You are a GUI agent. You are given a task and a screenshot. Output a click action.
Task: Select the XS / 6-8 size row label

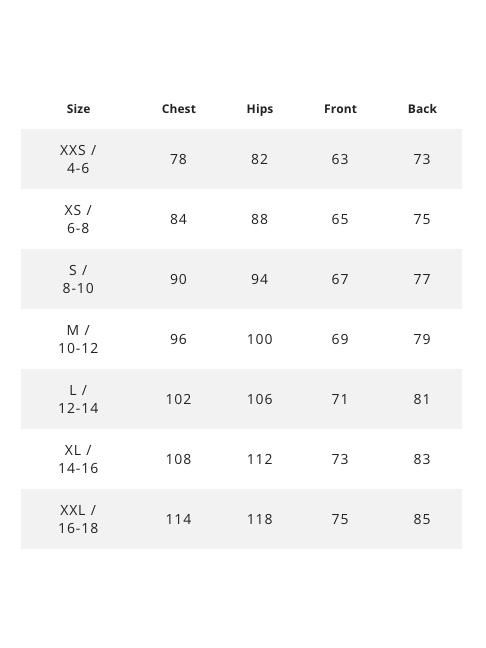click(78, 219)
